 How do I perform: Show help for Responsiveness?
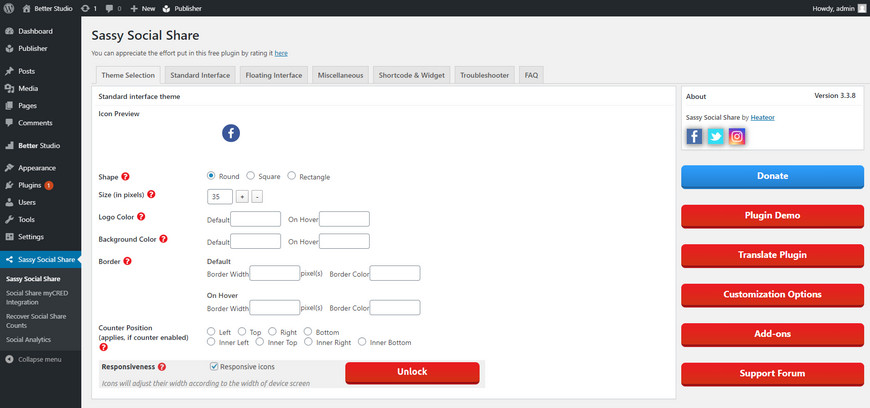(x=162, y=367)
